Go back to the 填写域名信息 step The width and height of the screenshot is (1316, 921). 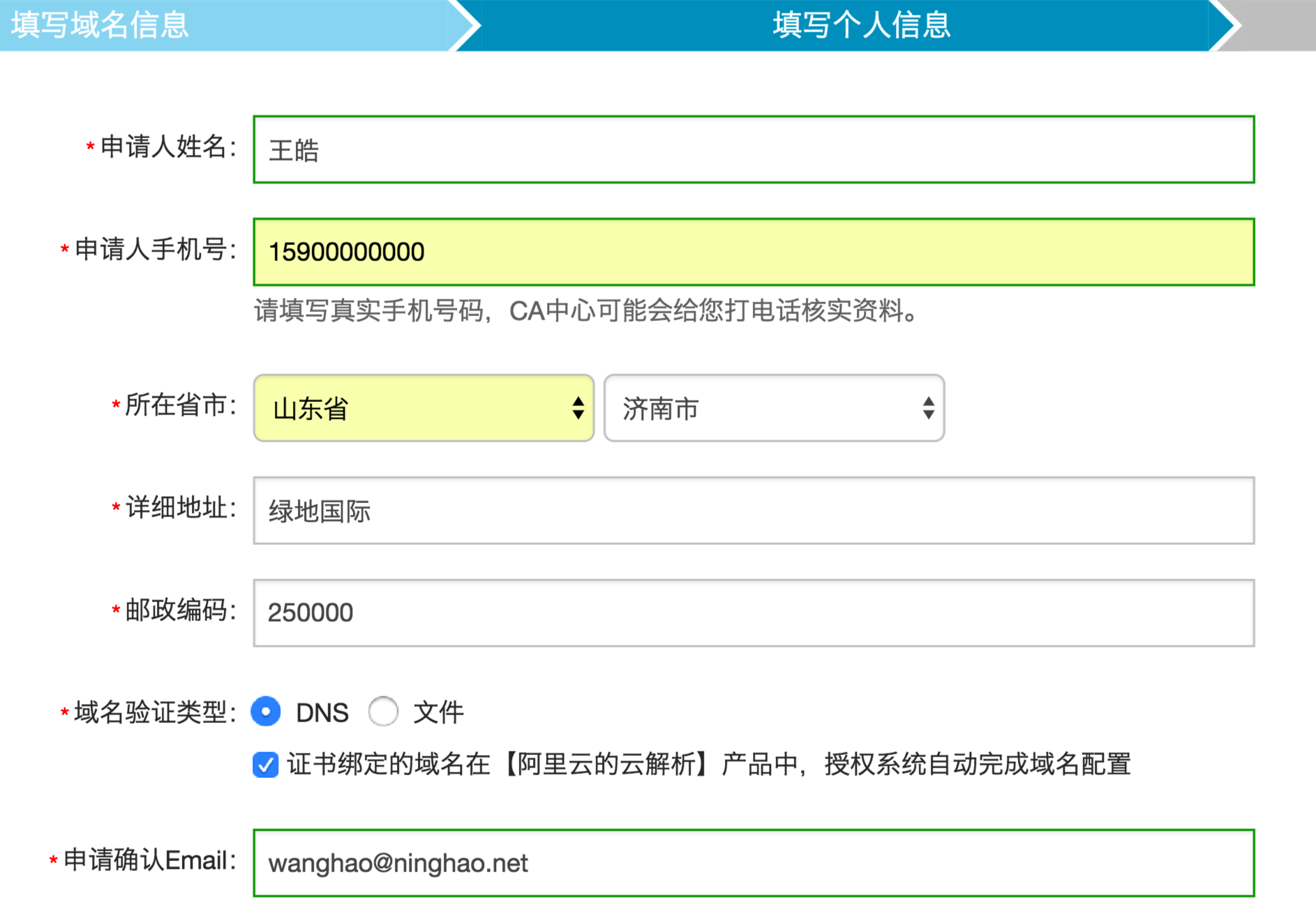click(x=100, y=25)
